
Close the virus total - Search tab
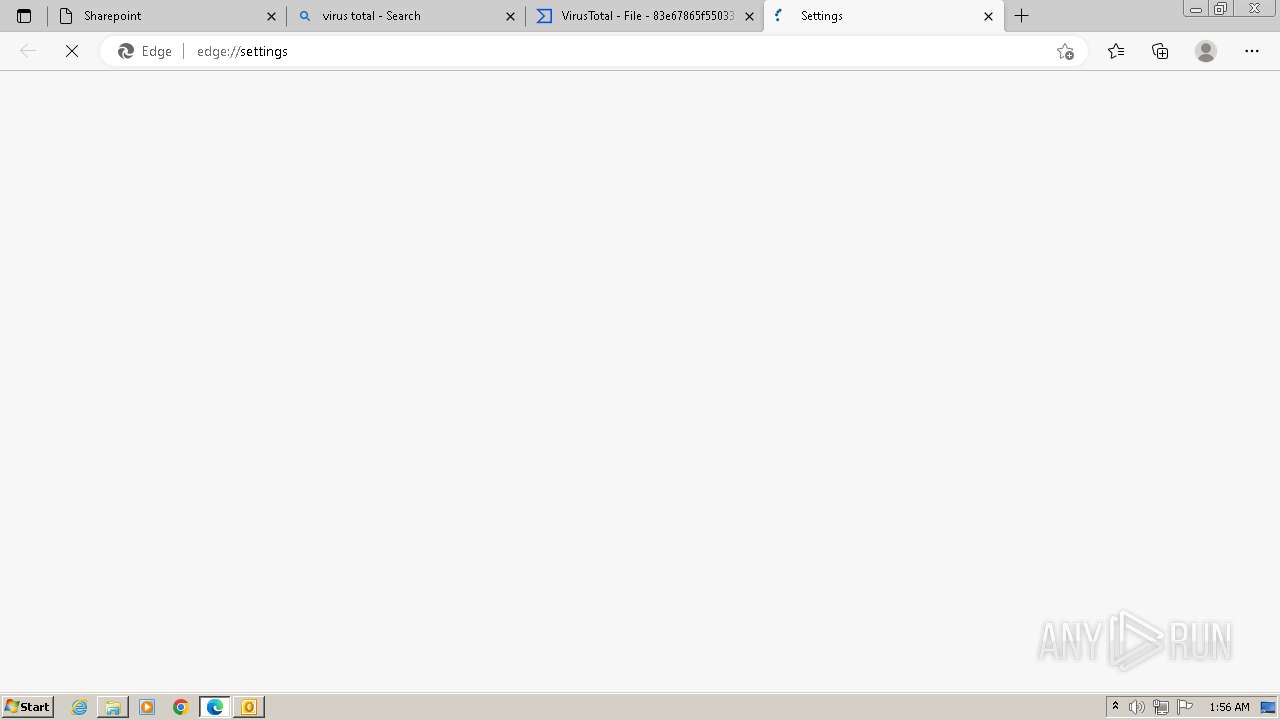(510, 16)
